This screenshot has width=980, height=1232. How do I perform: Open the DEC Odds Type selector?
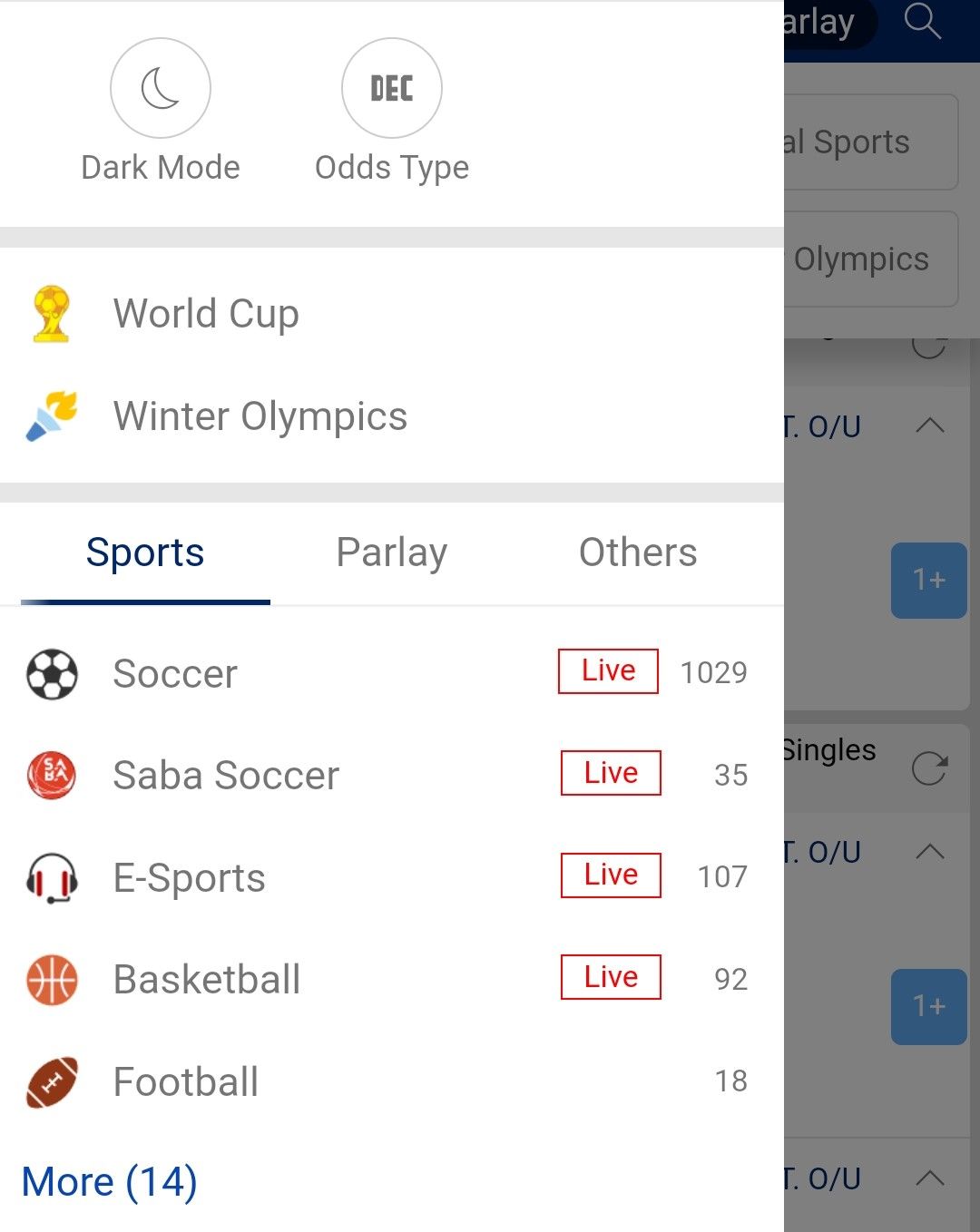[392, 88]
